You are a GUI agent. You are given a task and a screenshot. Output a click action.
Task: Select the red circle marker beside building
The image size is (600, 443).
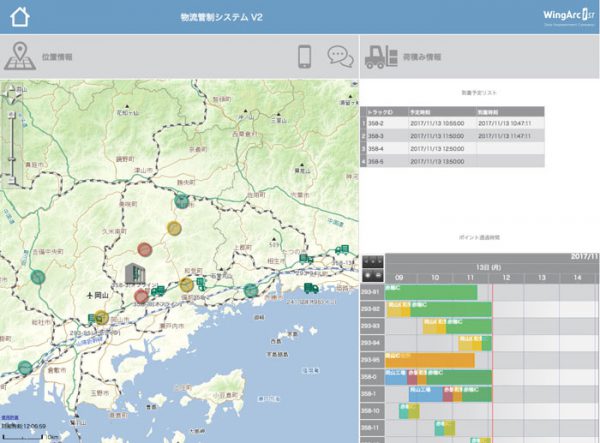[143, 295]
